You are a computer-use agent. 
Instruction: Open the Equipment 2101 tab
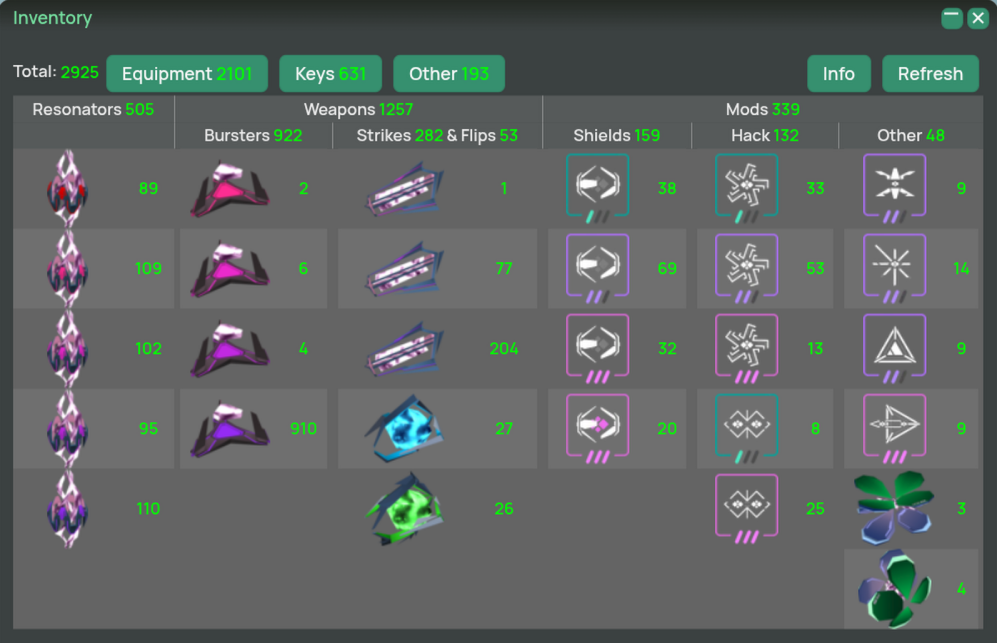point(187,74)
